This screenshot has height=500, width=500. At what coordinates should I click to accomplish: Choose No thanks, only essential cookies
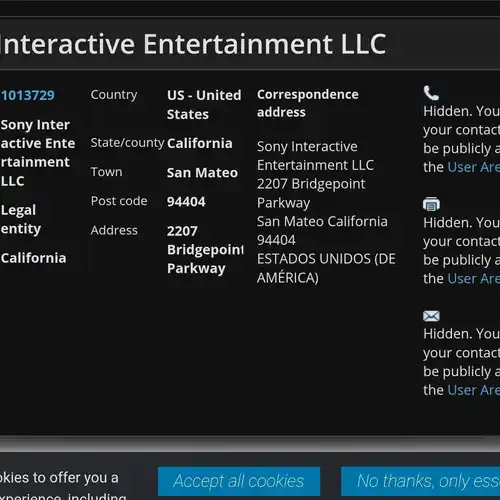pos(421,481)
